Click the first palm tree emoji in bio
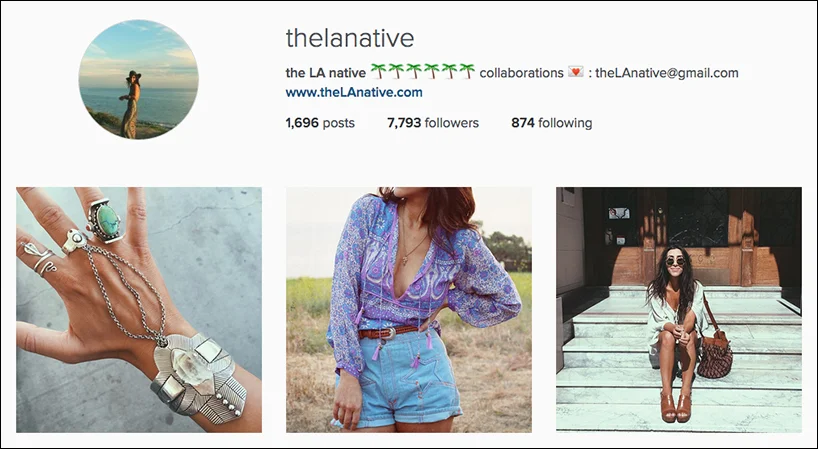 (x=378, y=71)
